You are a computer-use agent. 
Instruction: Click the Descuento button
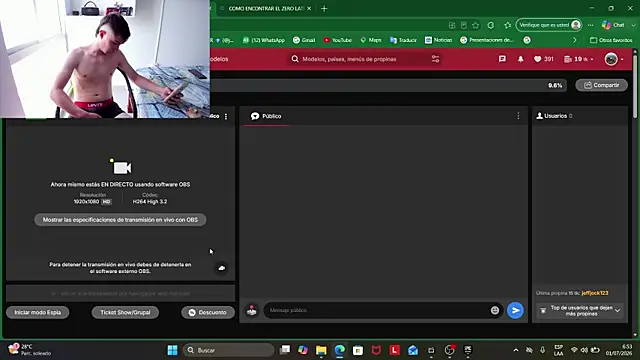tap(208, 312)
